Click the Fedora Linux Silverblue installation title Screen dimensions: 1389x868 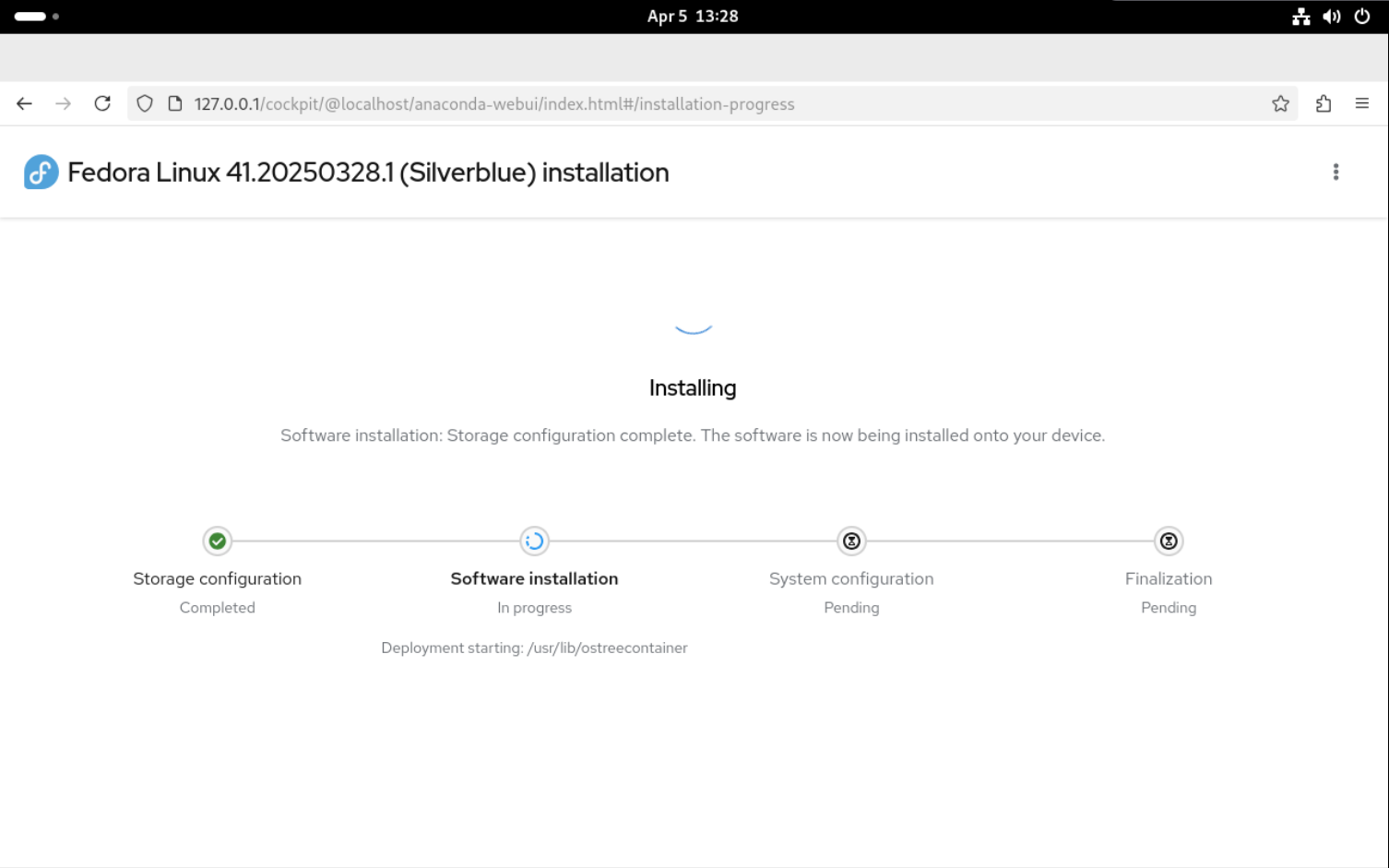368,172
